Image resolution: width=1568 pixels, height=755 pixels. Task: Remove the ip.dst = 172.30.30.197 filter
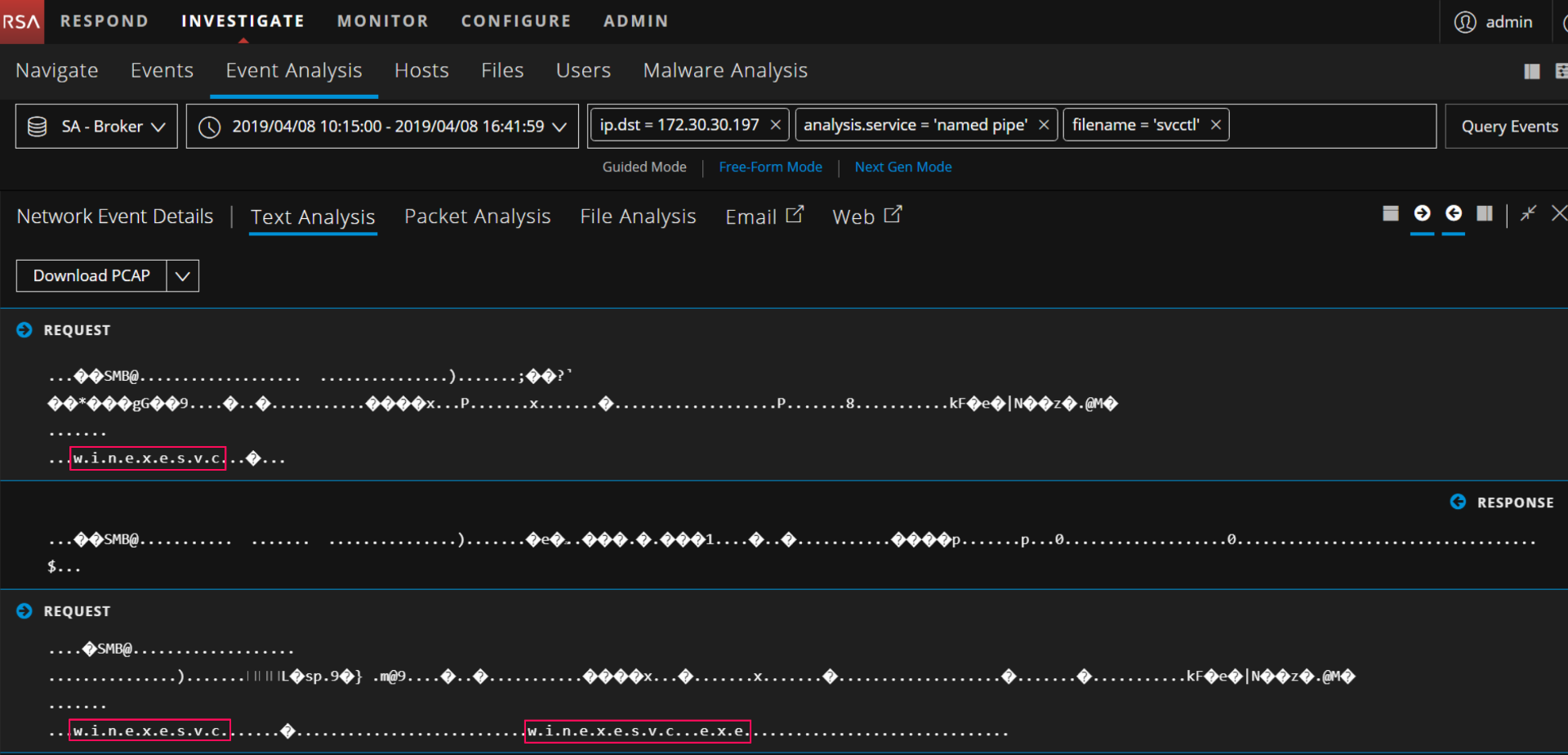(x=776, y=125)
